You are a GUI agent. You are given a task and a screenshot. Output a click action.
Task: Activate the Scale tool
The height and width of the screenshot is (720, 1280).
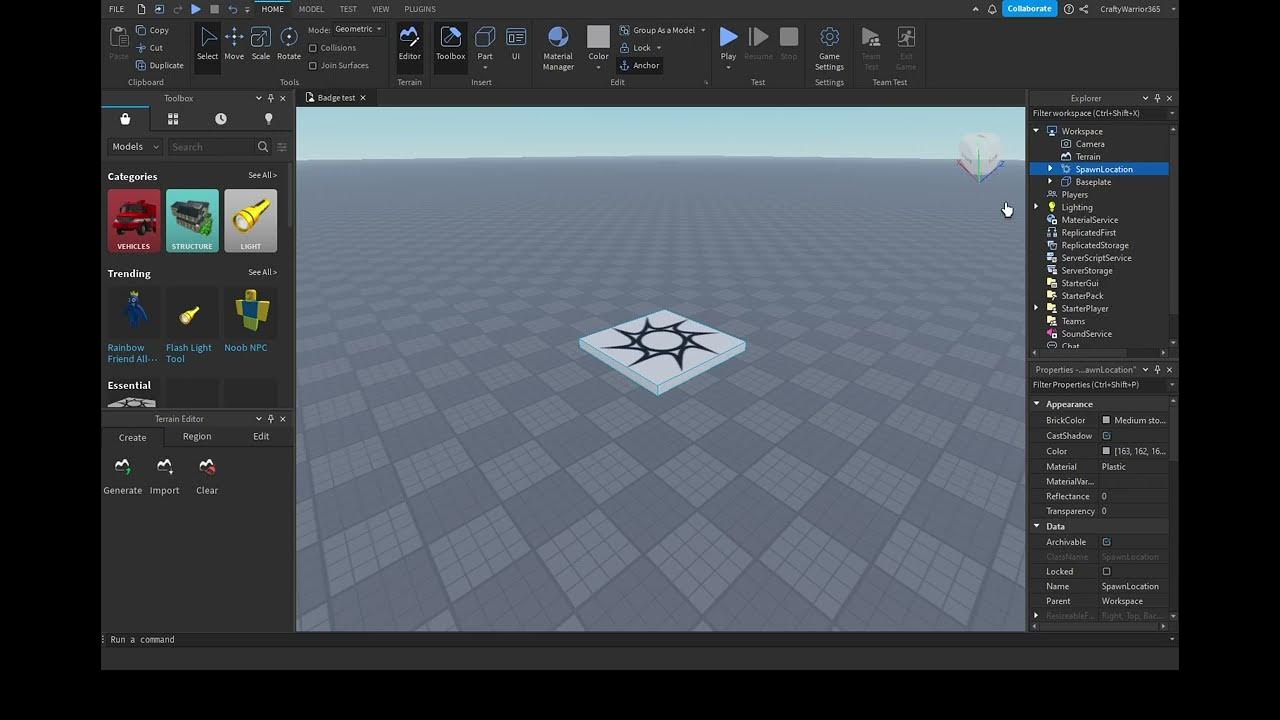[x=261, y=44]
